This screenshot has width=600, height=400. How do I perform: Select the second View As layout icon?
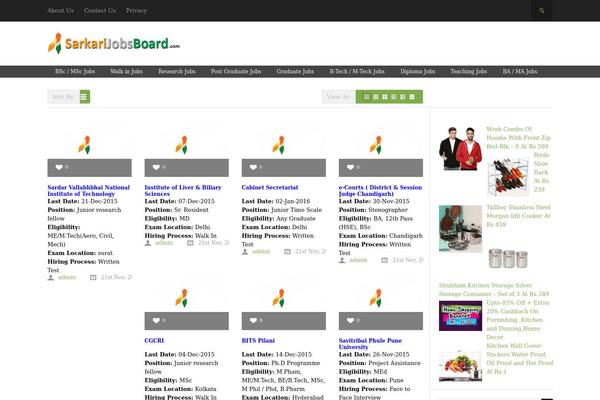(x=375, y=97)
